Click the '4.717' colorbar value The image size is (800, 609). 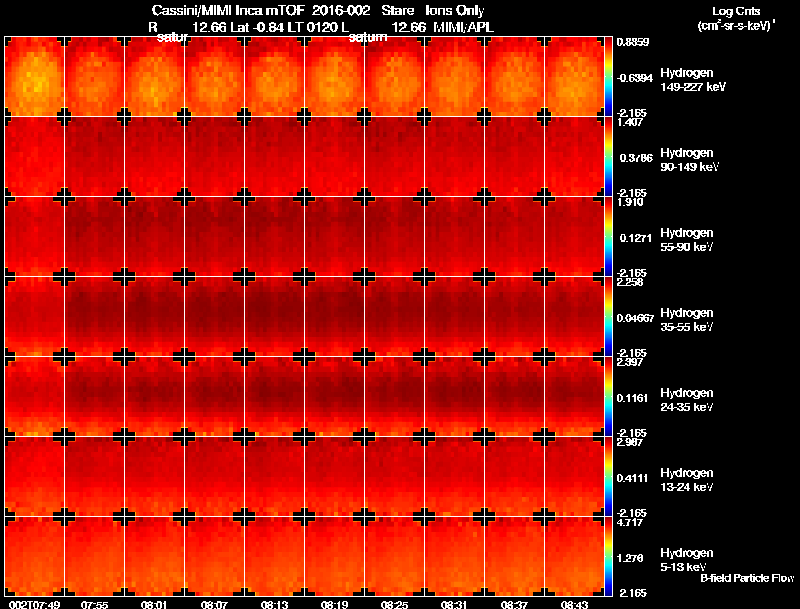pos(631,523)
